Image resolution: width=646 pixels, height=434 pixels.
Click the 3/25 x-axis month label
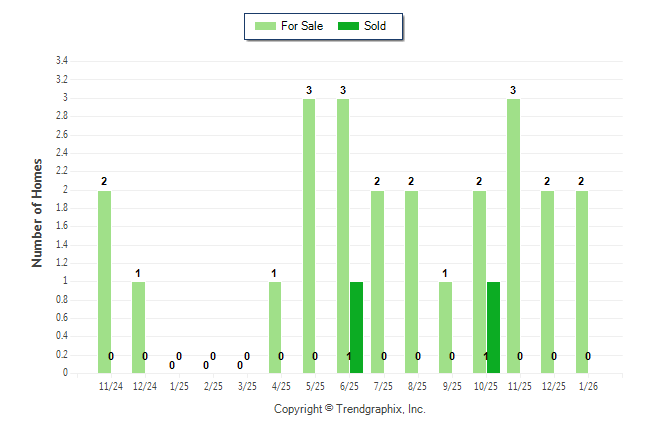coord(246,384)
